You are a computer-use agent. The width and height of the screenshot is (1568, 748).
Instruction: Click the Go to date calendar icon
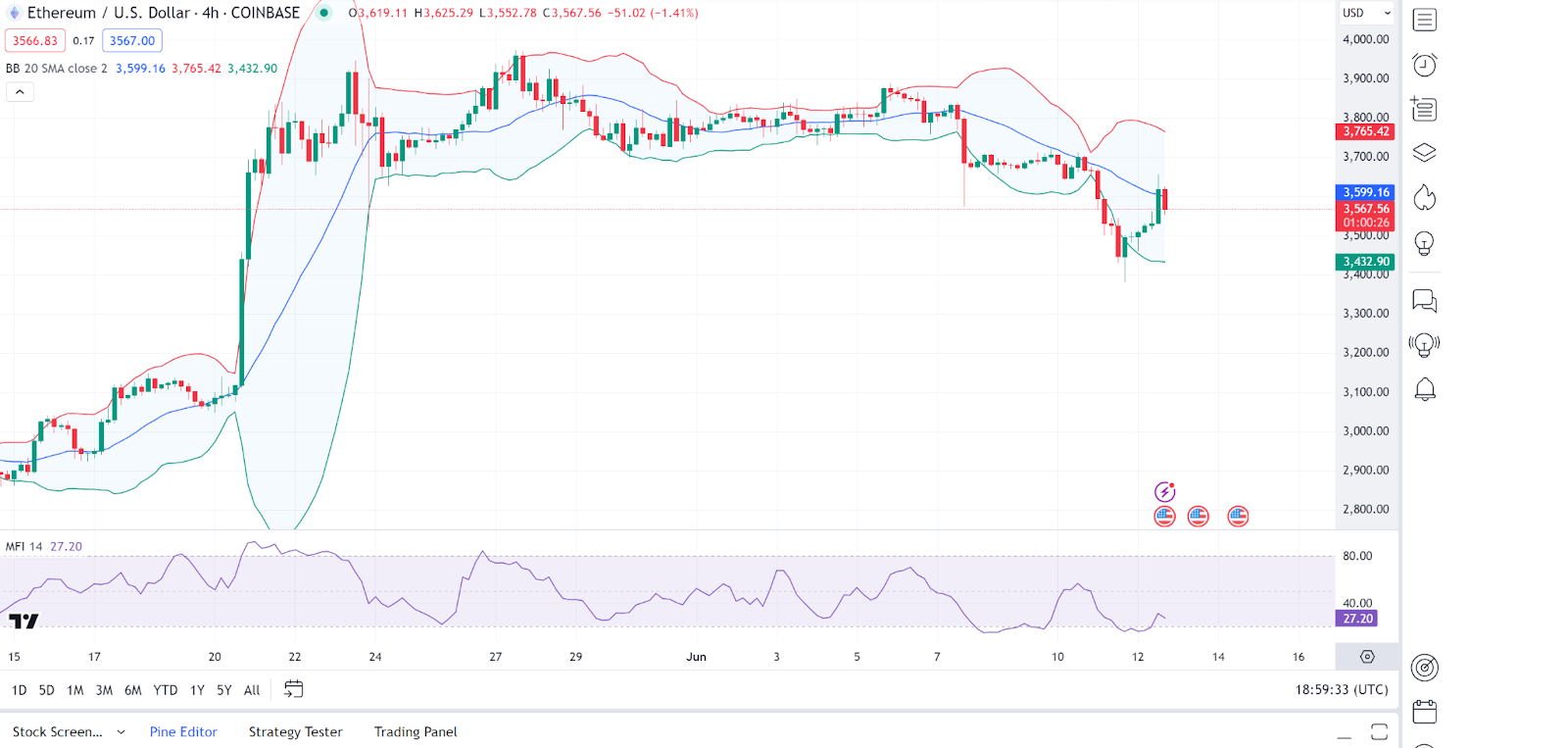pos(293,689)
